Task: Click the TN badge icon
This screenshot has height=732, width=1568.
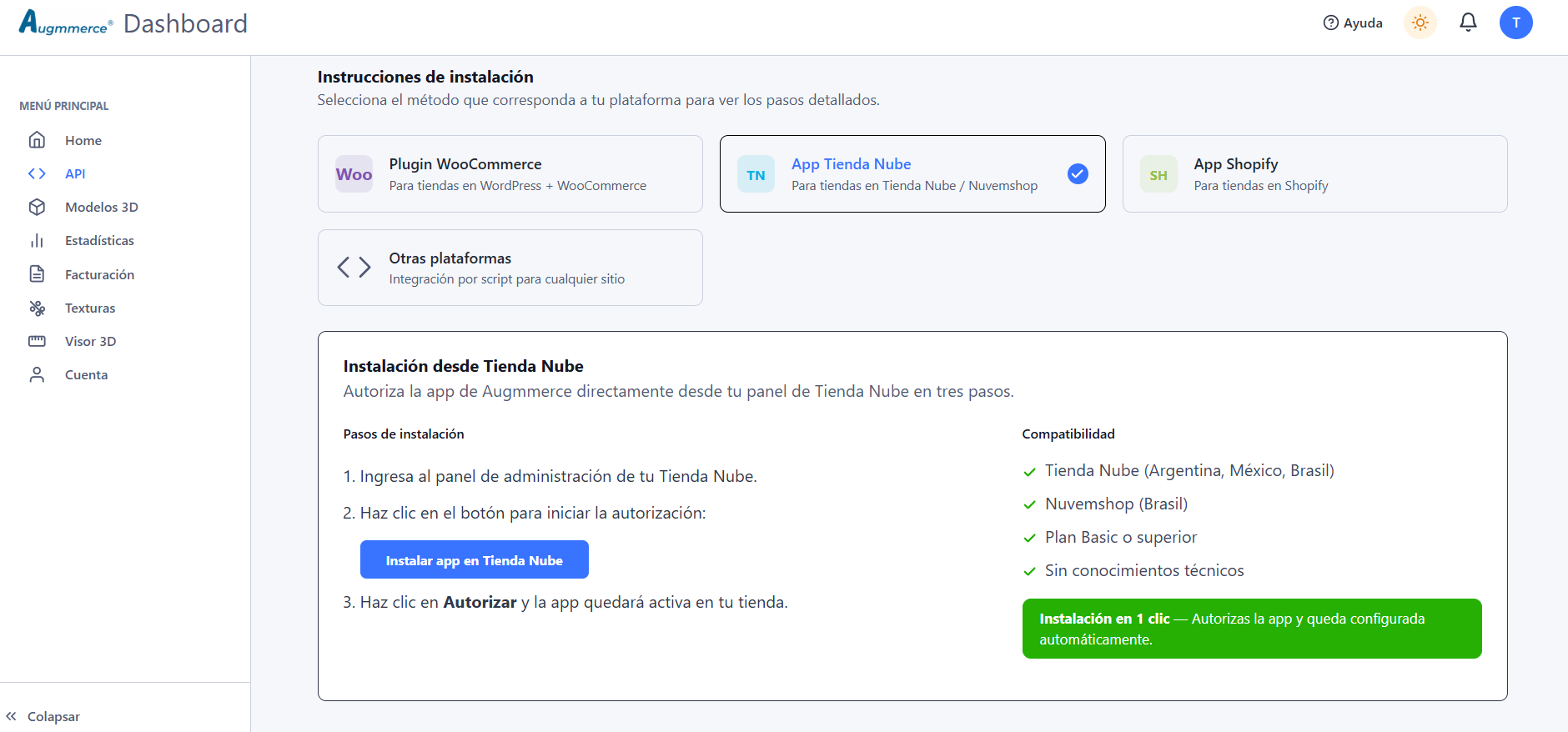Action: pyautogui.click(x=756, y=174)
